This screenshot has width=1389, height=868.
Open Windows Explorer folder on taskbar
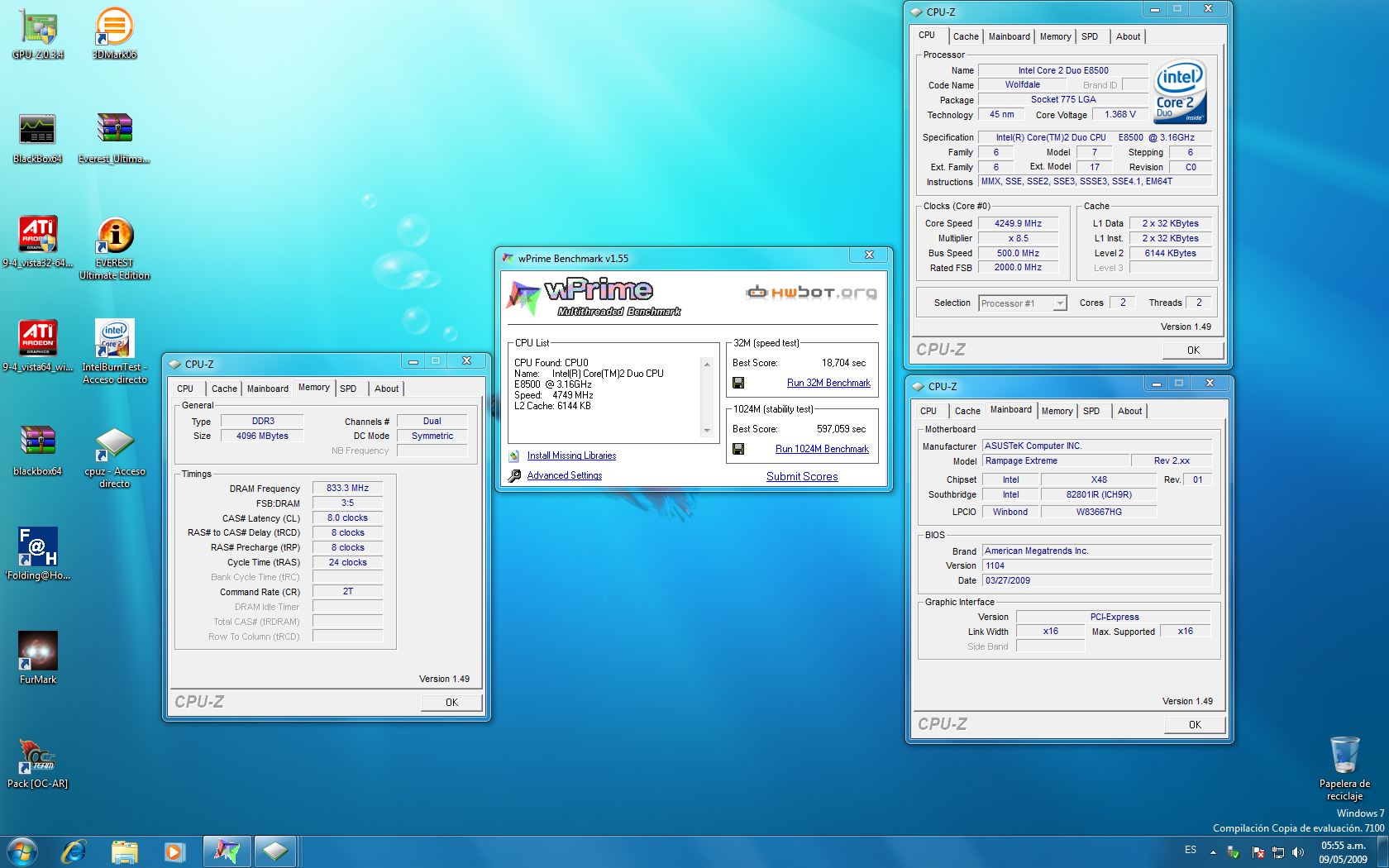[124, 851]
